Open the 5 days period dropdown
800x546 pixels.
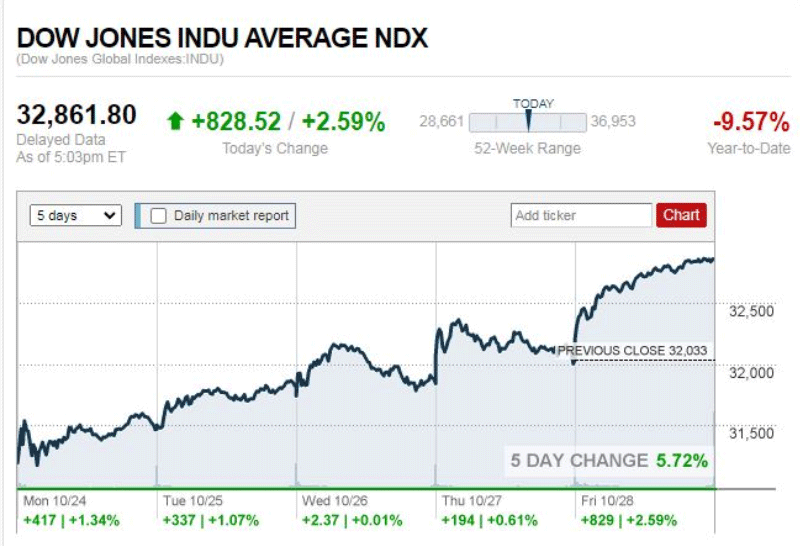click(76, 215)
